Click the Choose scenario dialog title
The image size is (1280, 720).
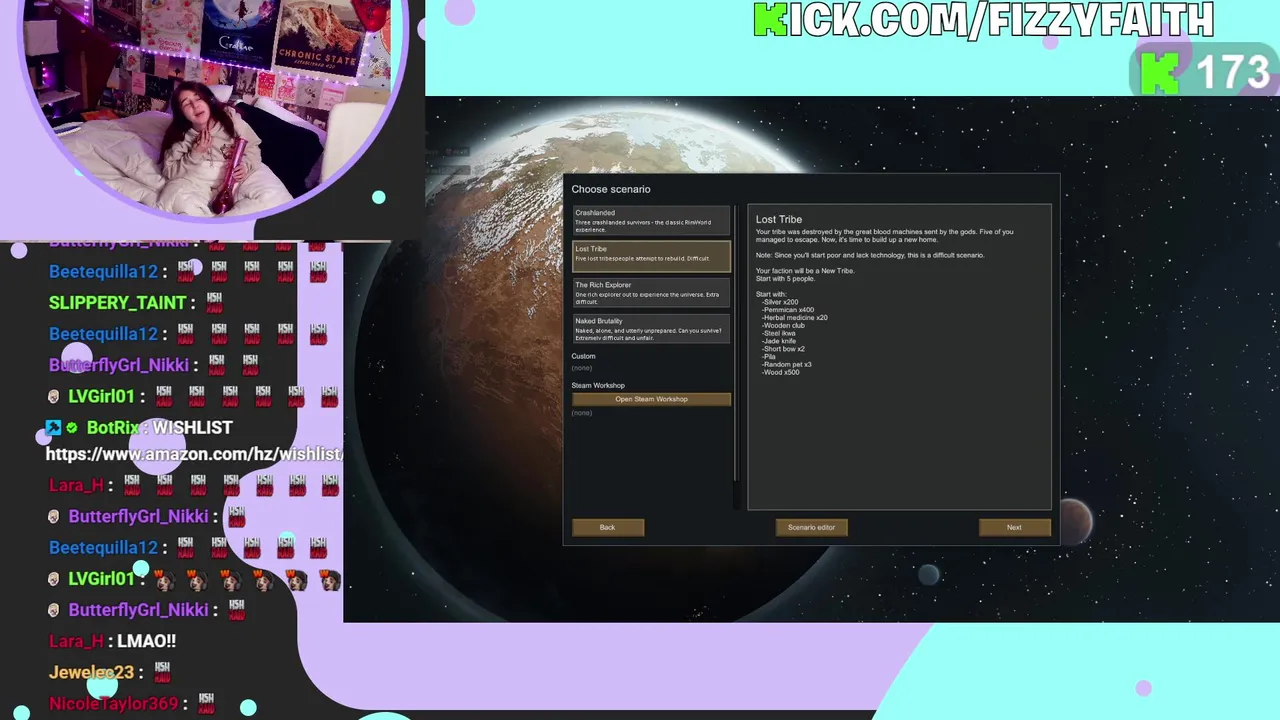[x=611, y=189]
